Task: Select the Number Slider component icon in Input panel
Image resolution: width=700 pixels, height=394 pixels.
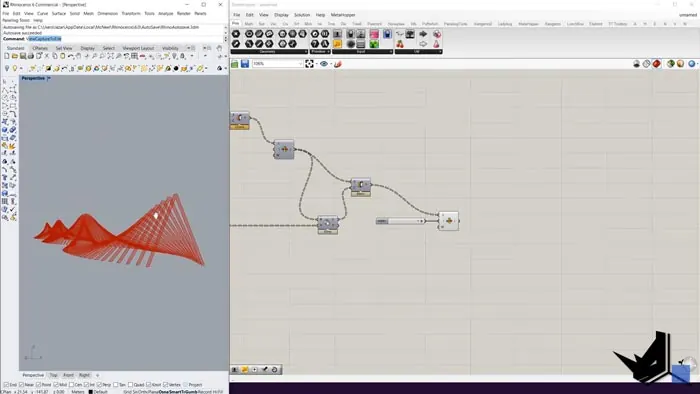Action: coord(337,34)
